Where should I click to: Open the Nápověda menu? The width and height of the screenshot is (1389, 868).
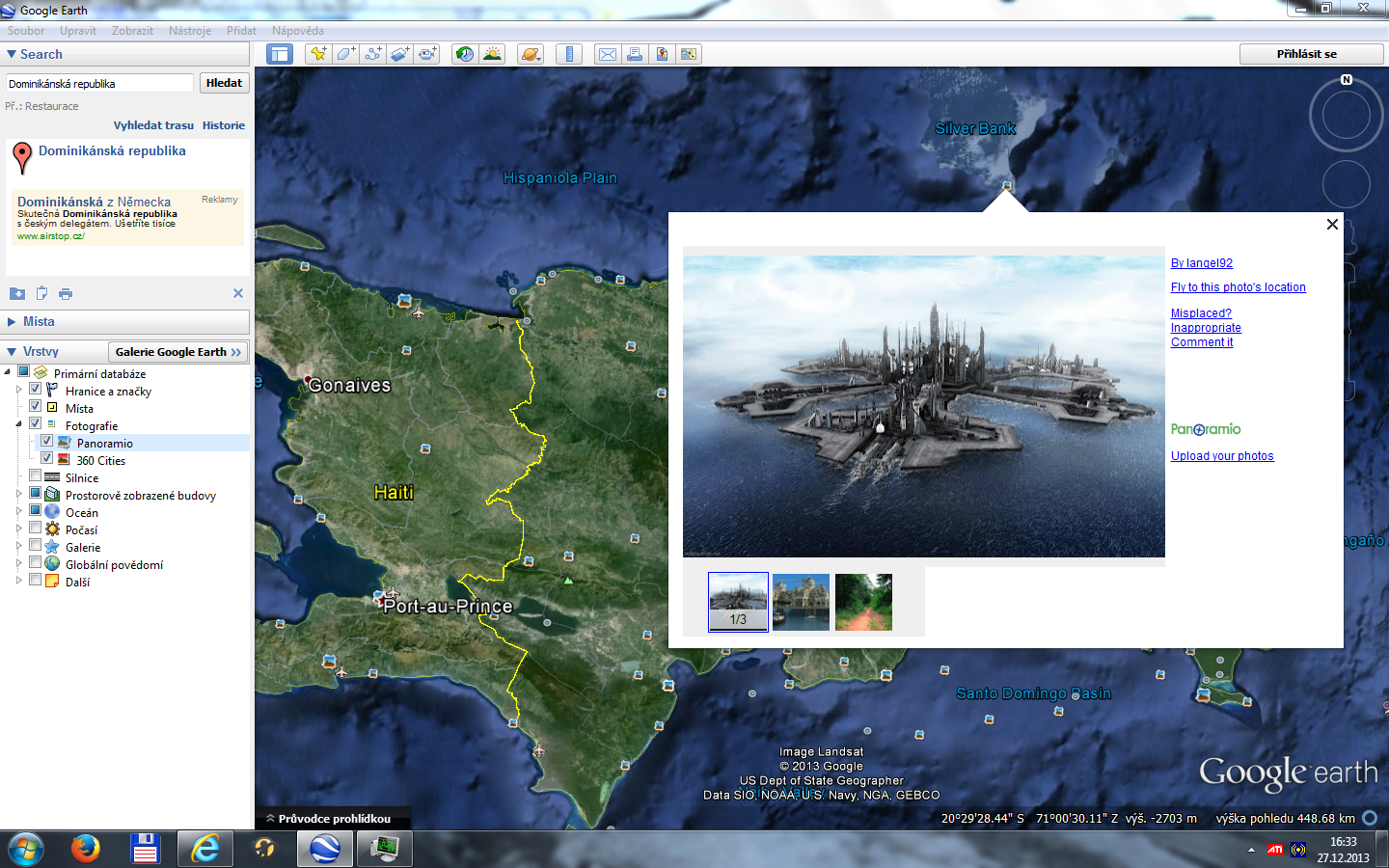click(298, 31)
